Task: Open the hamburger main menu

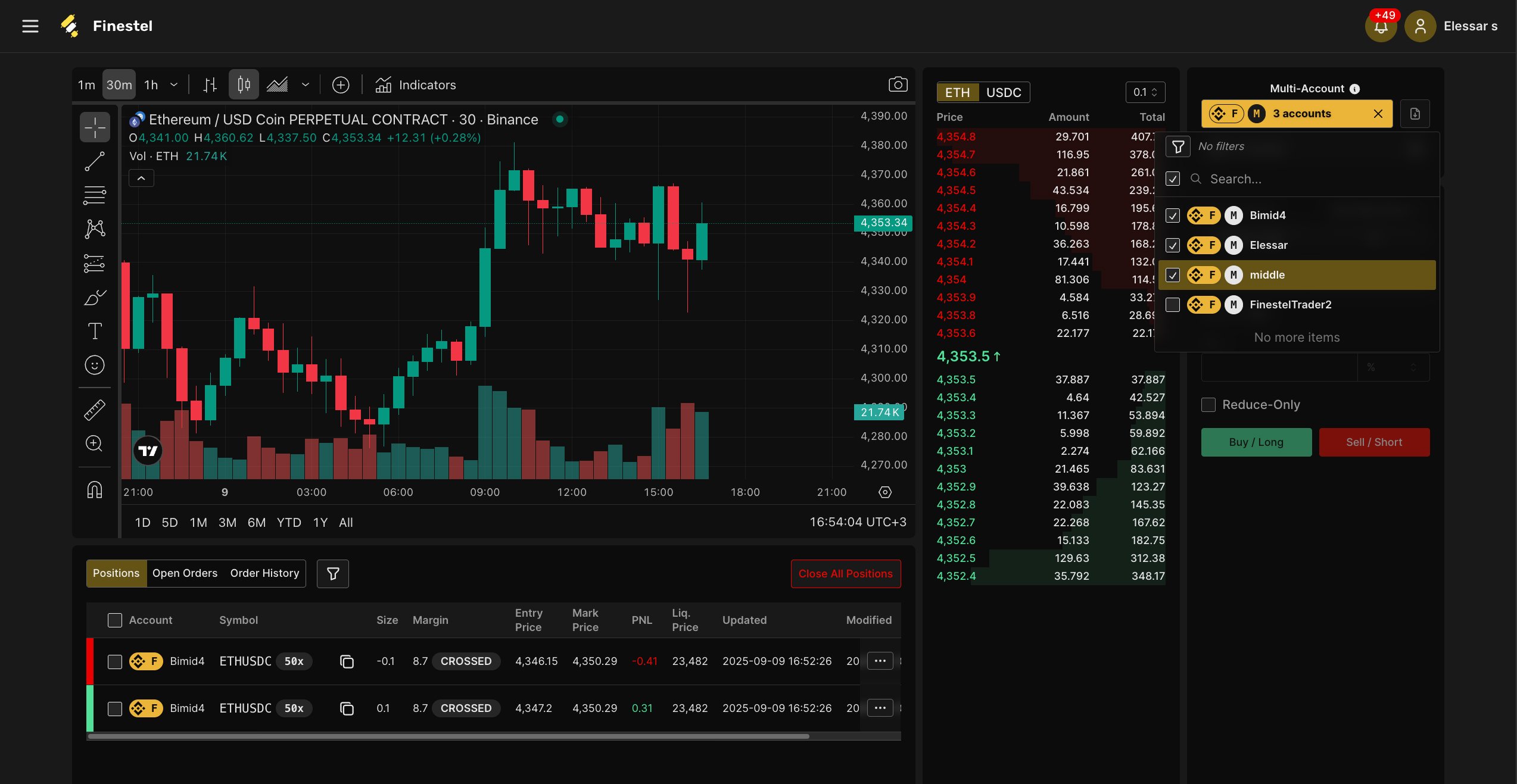Action: coord(30,26)
